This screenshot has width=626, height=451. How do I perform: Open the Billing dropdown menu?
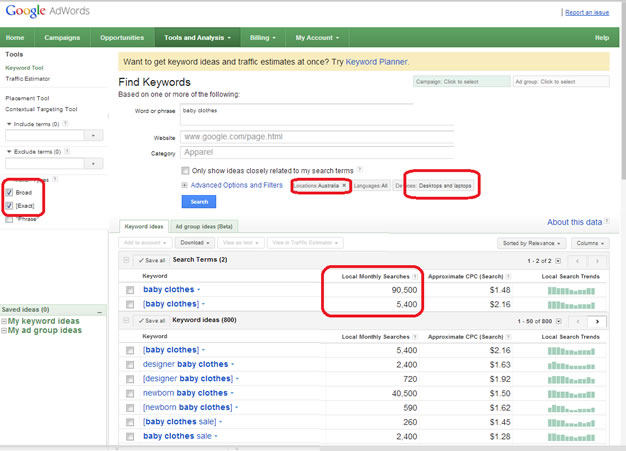pyautogui.click(x=262, y=38)
